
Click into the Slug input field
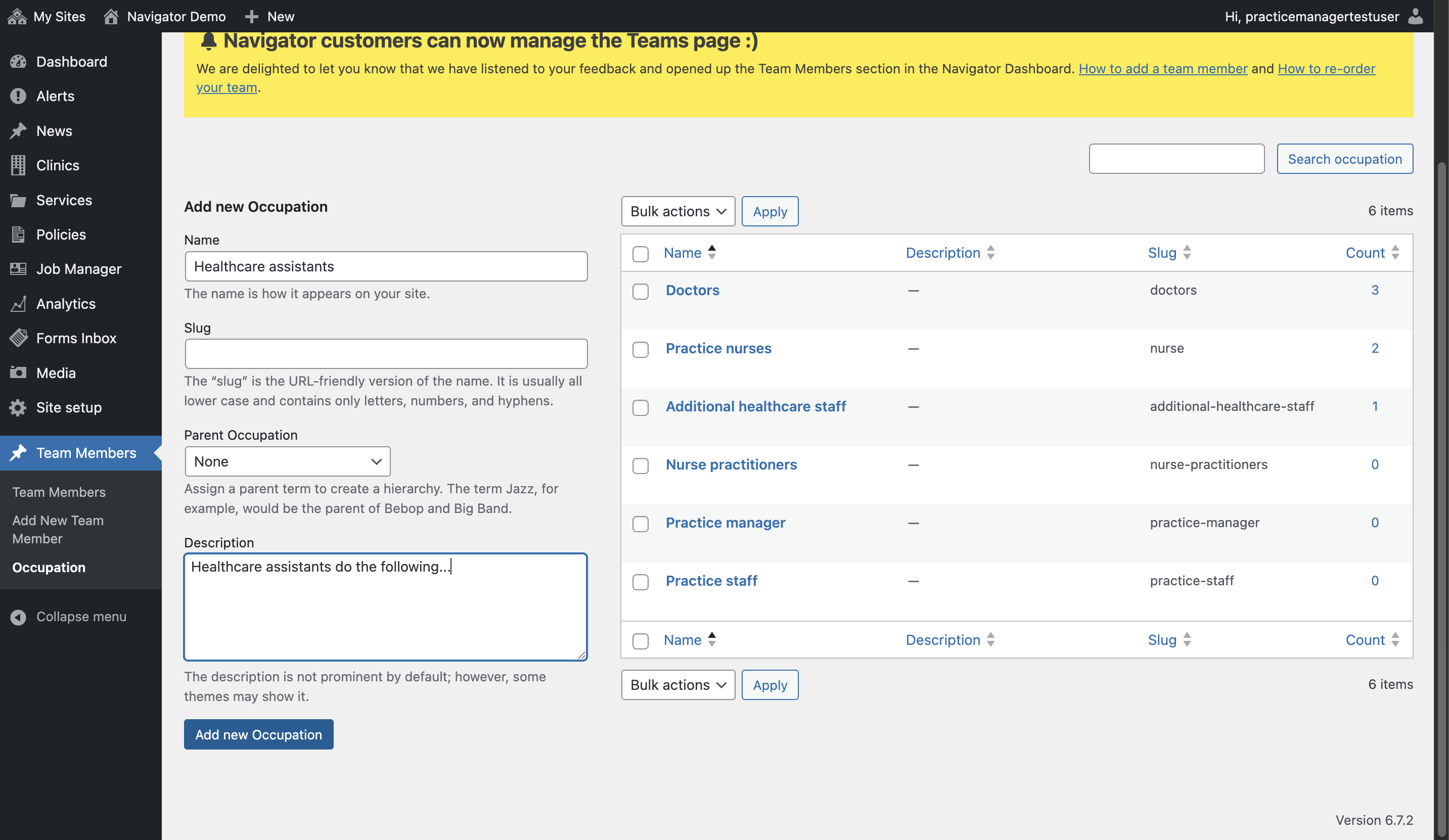click(386, 354)
